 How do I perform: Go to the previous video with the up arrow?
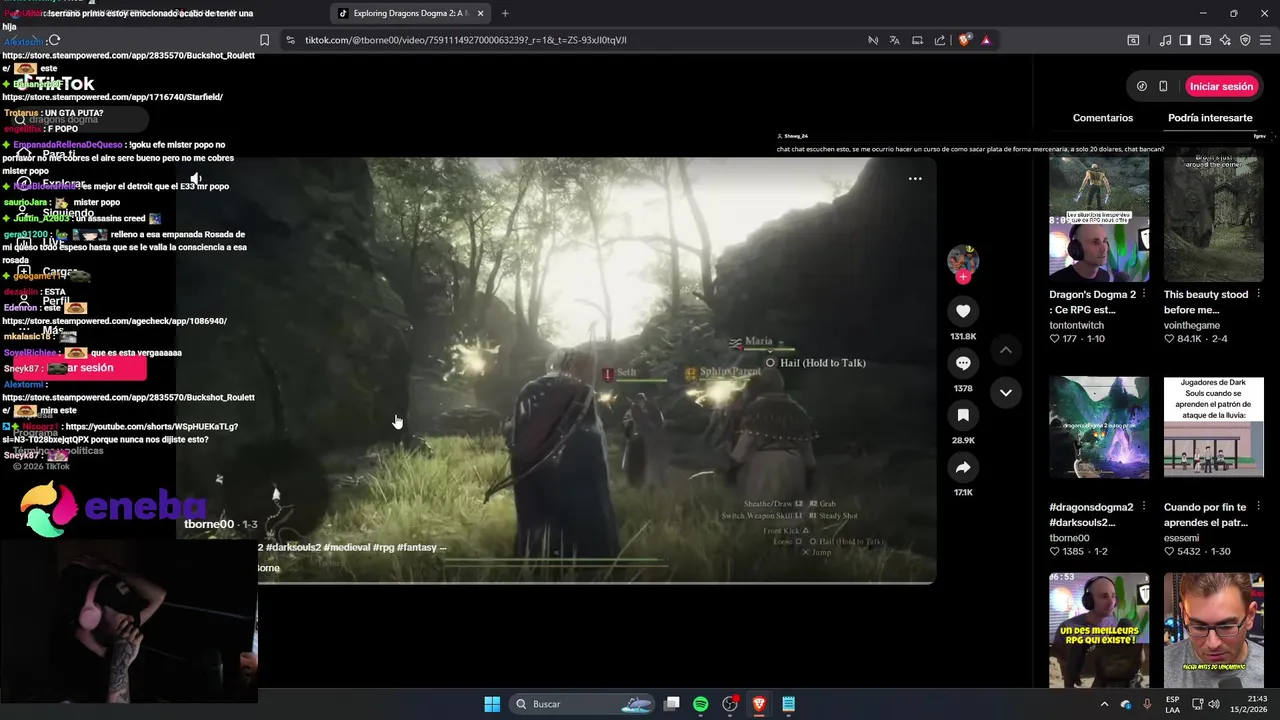pos(1005,350)
